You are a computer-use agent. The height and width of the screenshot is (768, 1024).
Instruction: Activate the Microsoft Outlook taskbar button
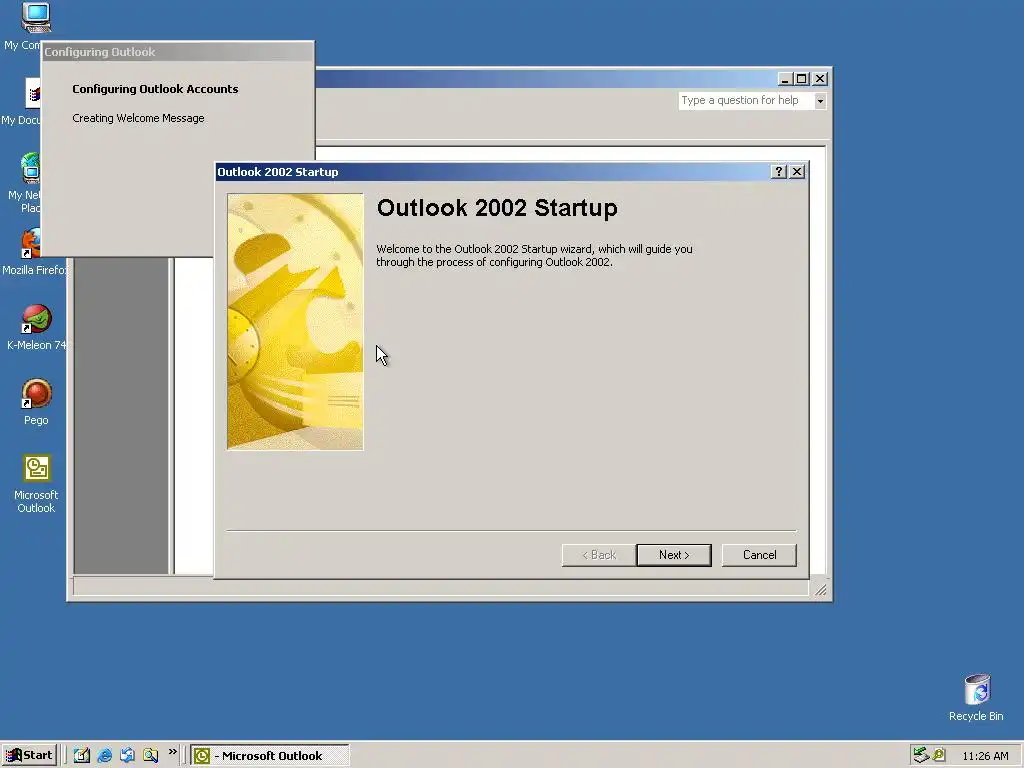pos(270,756)
